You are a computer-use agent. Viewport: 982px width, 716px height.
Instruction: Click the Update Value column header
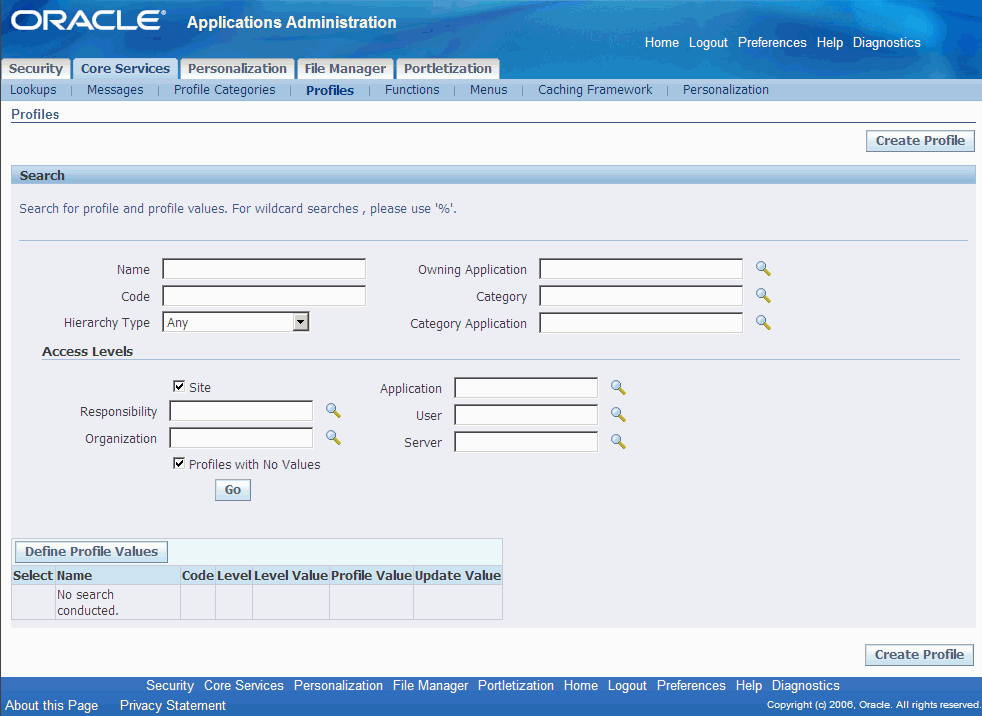pyautogui.click(x=458, y=575)
